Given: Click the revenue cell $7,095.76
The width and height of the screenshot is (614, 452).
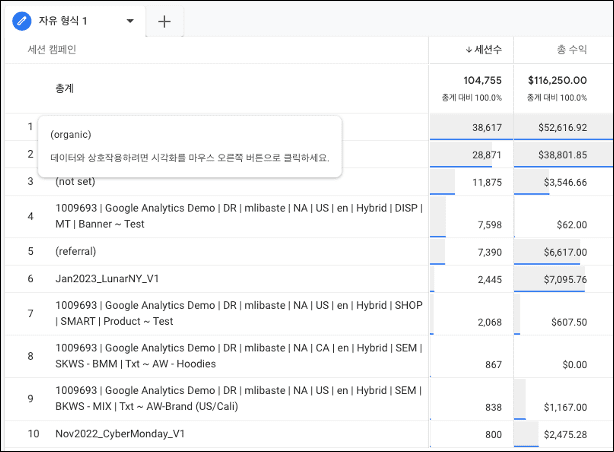Looking at the screenshot, I should click(565, 279).
